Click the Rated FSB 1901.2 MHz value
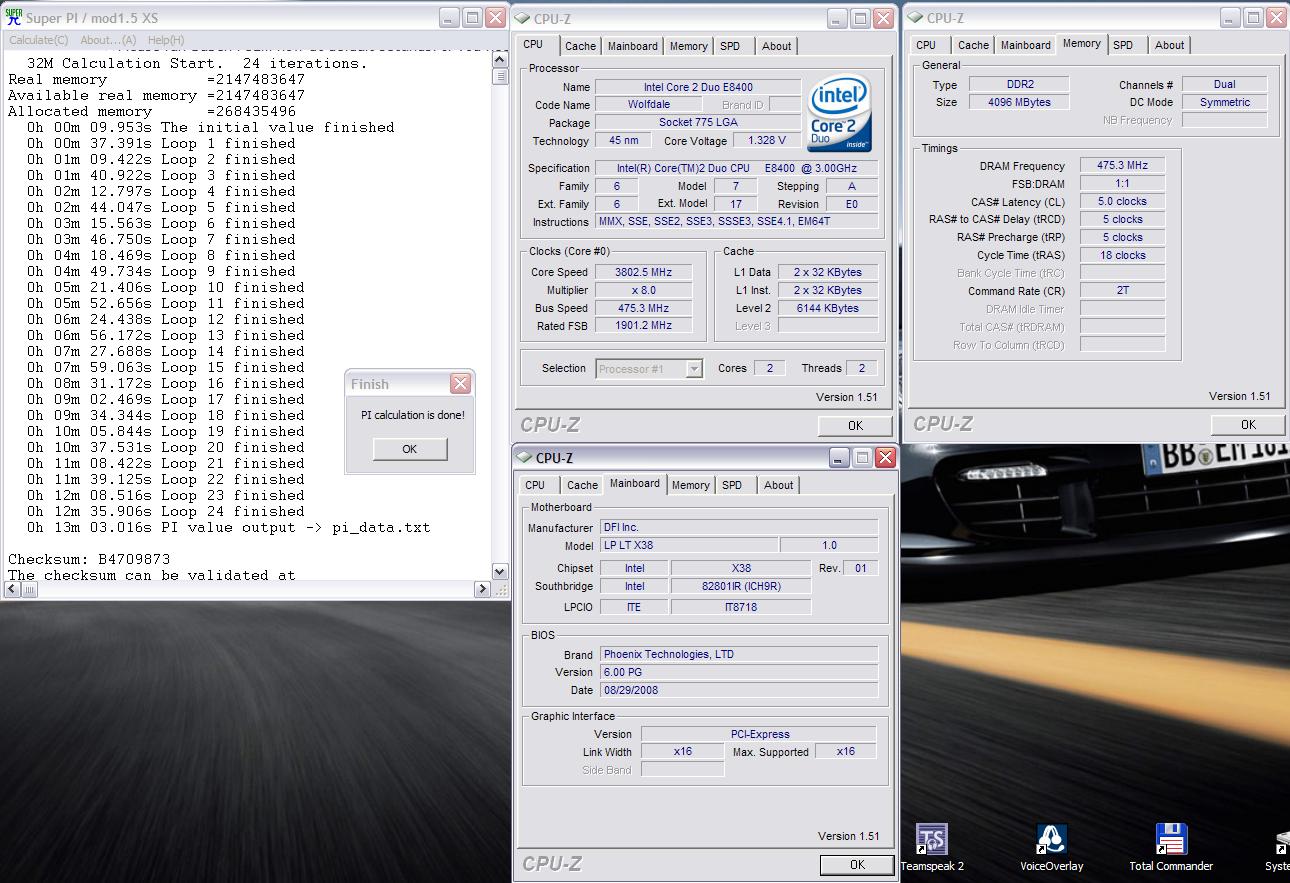 645,325
